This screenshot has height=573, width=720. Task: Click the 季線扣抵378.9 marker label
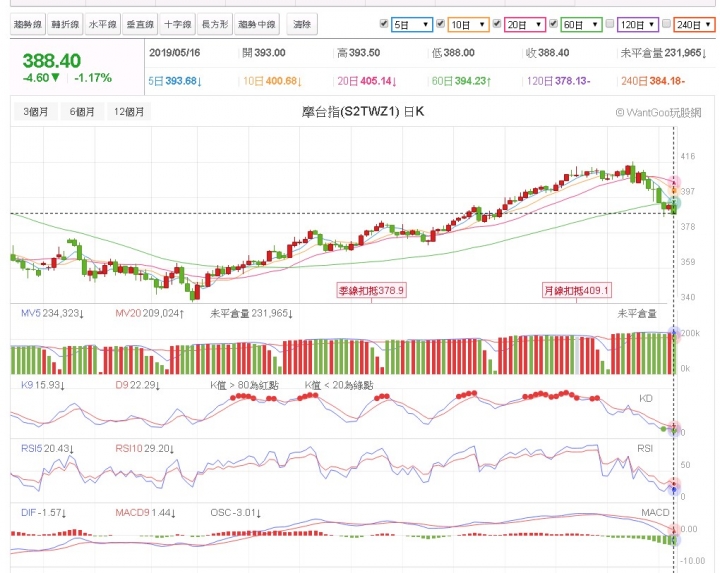tap(371, 290)
